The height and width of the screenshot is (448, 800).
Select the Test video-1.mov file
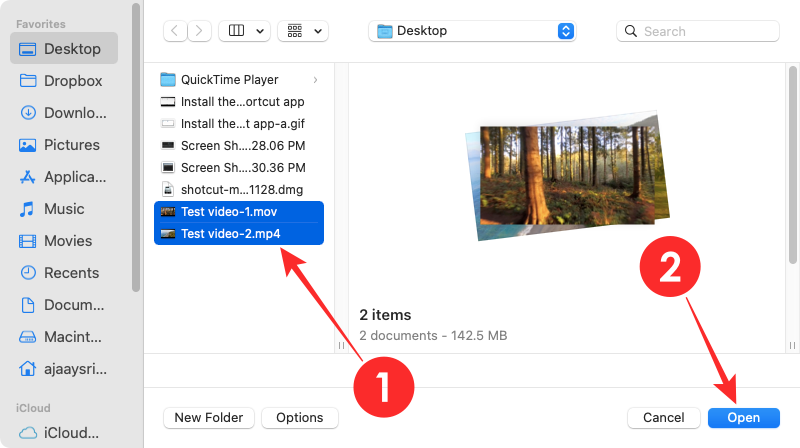coord(230,212)
